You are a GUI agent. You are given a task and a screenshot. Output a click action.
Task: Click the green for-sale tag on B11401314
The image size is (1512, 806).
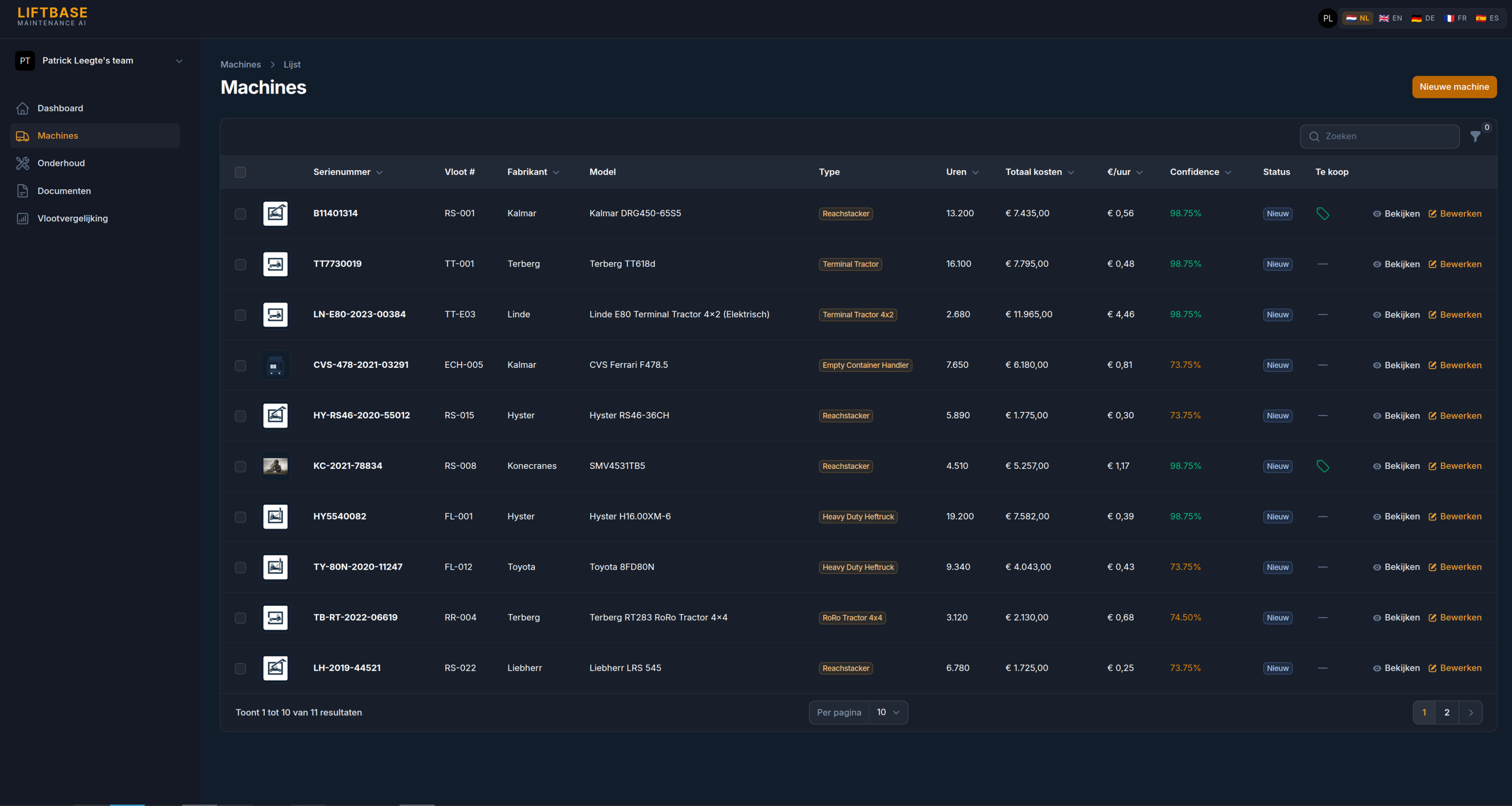pyautogui.click(x=1322, y=214)
